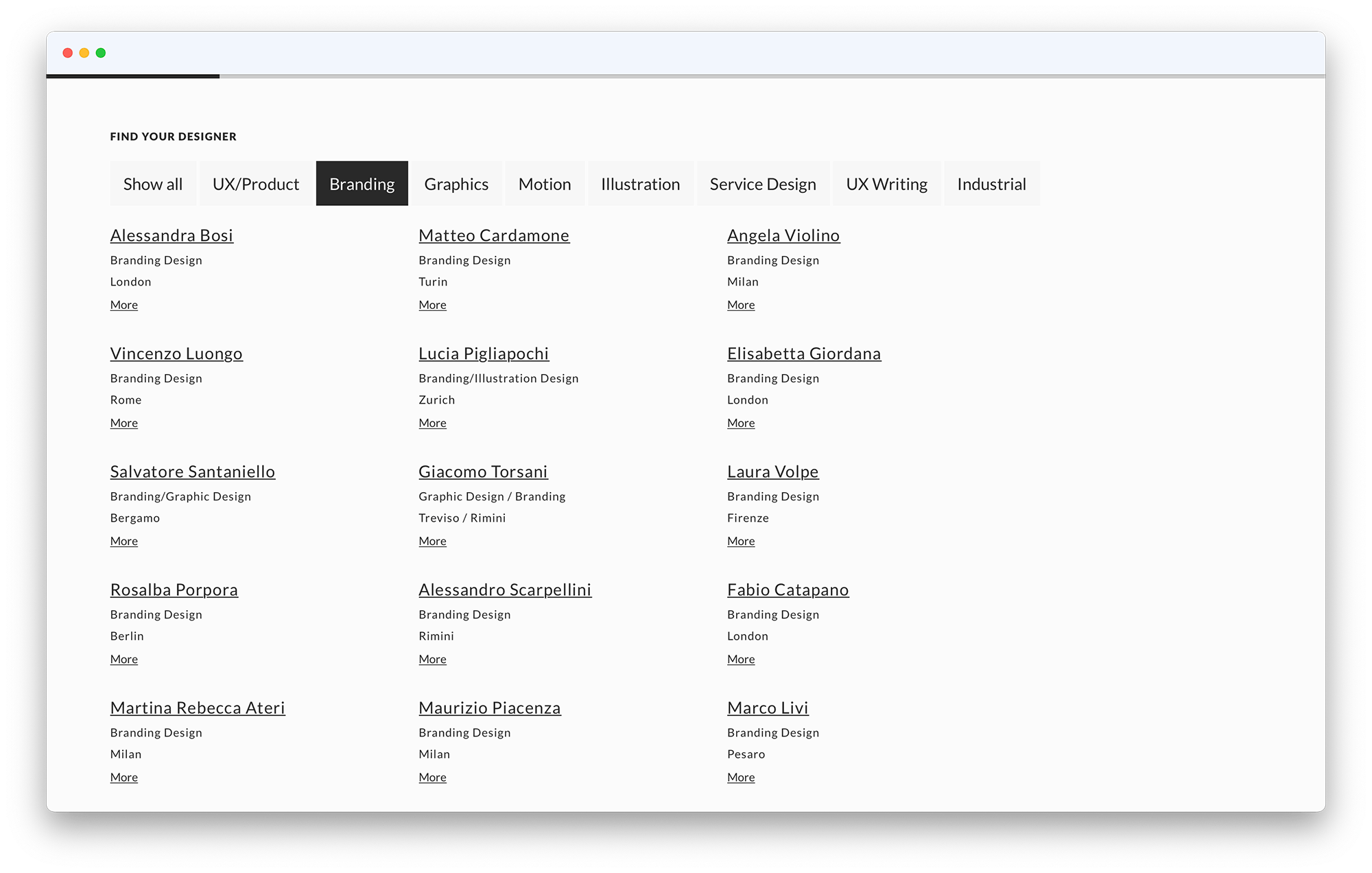The image size is (1372, 873).
Task: Click the Salvatore Santaniello name link
Action: (x=193, y=472)
